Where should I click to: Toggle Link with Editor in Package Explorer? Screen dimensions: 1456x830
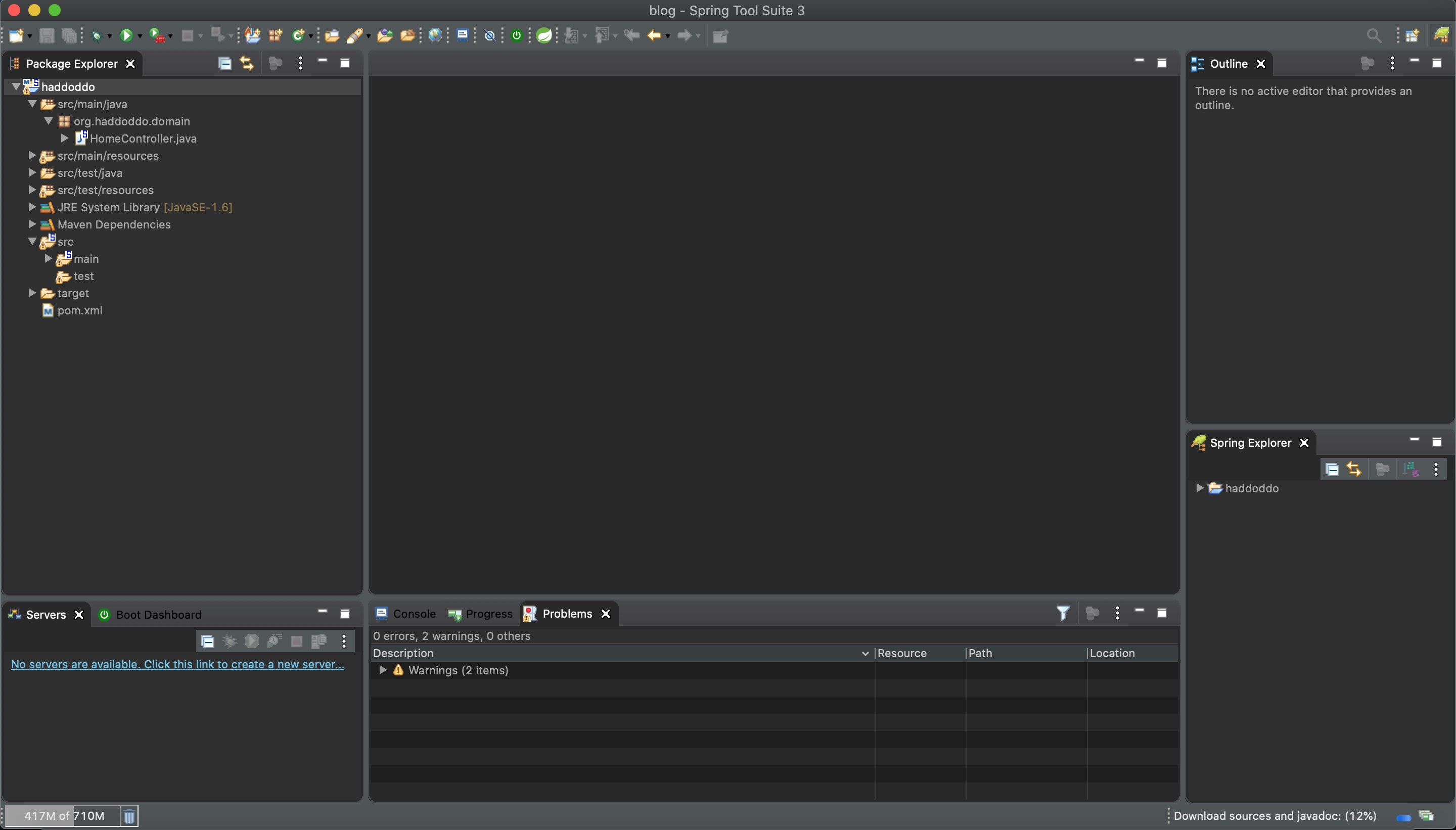pyautogui.click(x=246, y=63)
